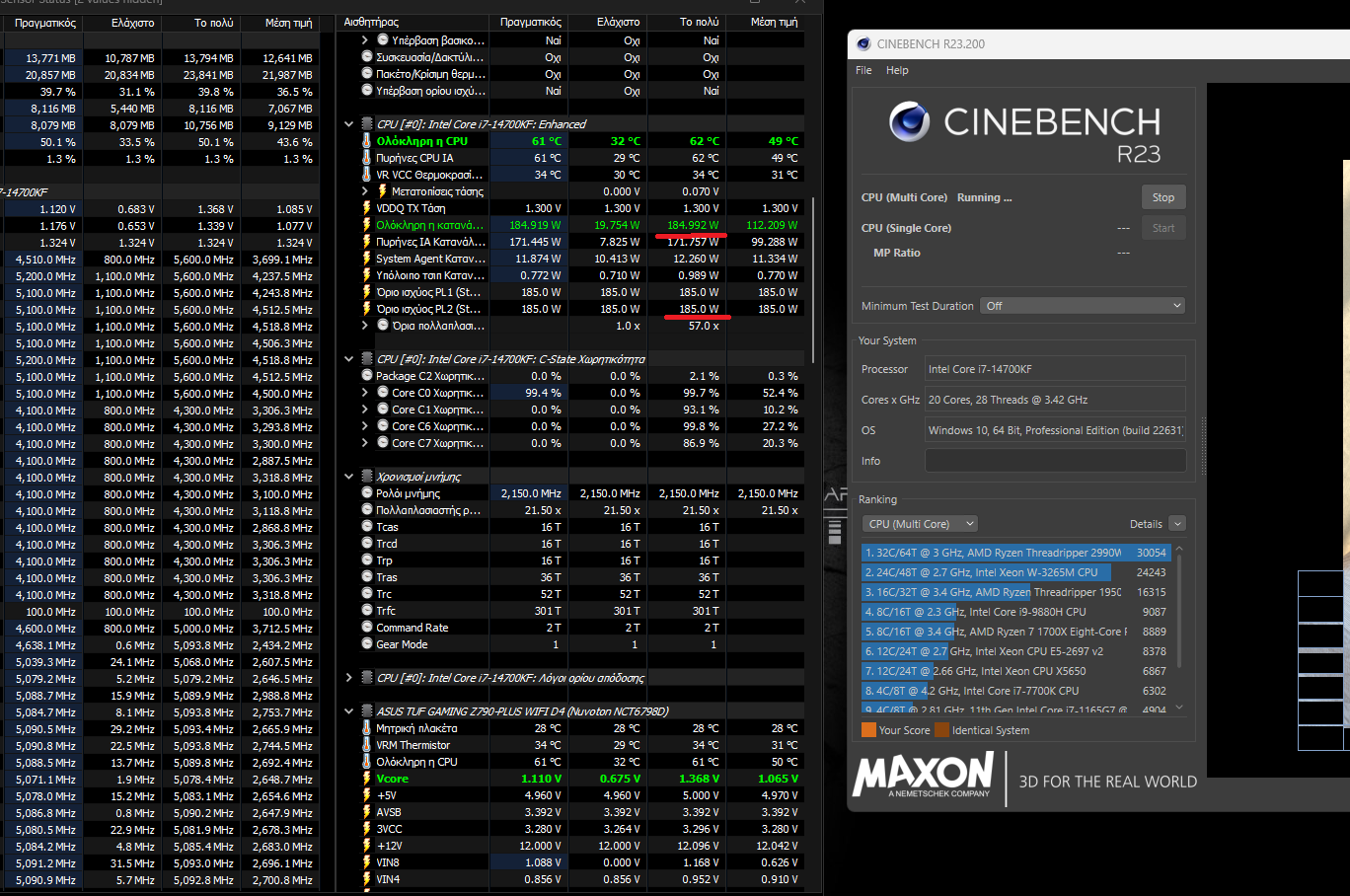Click the circle icon next to Trfc
The width and height of the screenshot is (1350, 896).
[x=367, y=611]
